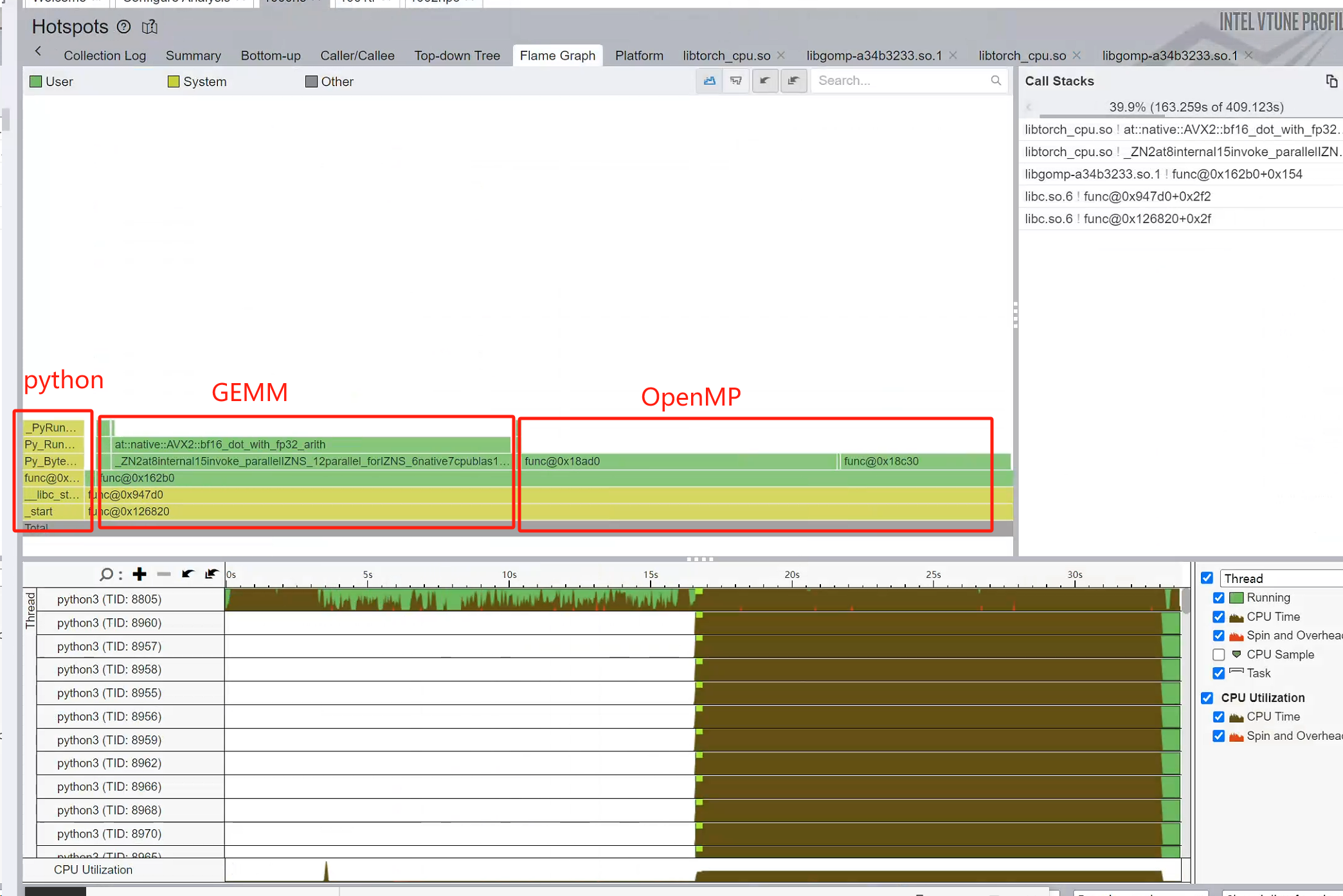Uncheck the Running checkbox
The image size is (1343, 896).
pos(1218,598)
